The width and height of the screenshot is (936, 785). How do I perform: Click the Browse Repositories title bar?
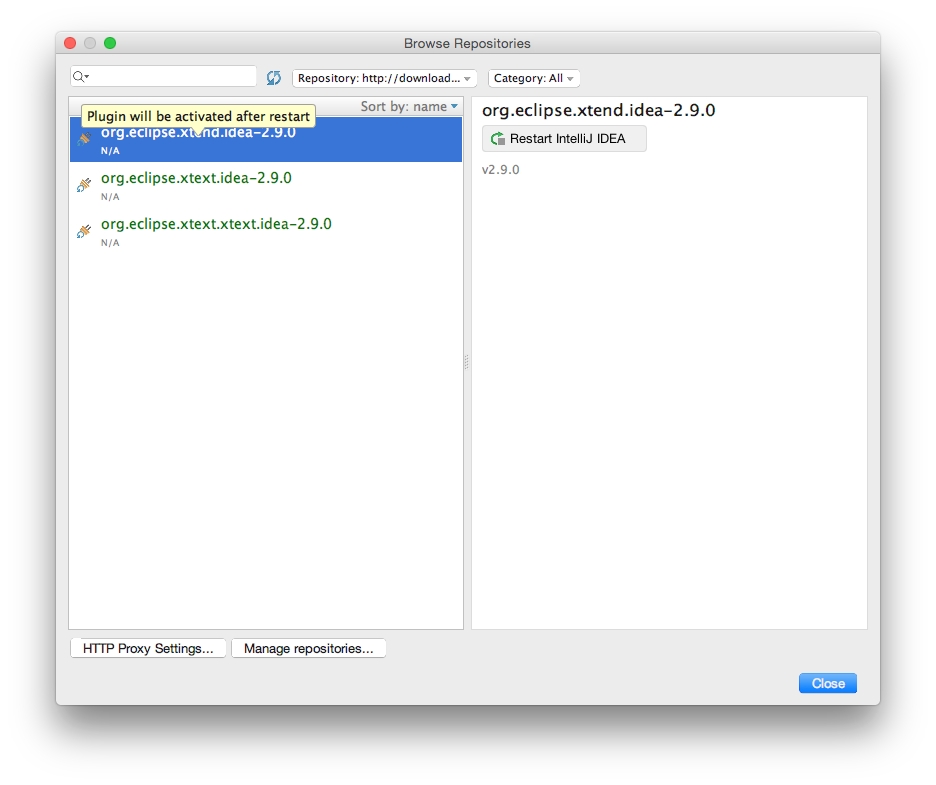pos(468,43)
